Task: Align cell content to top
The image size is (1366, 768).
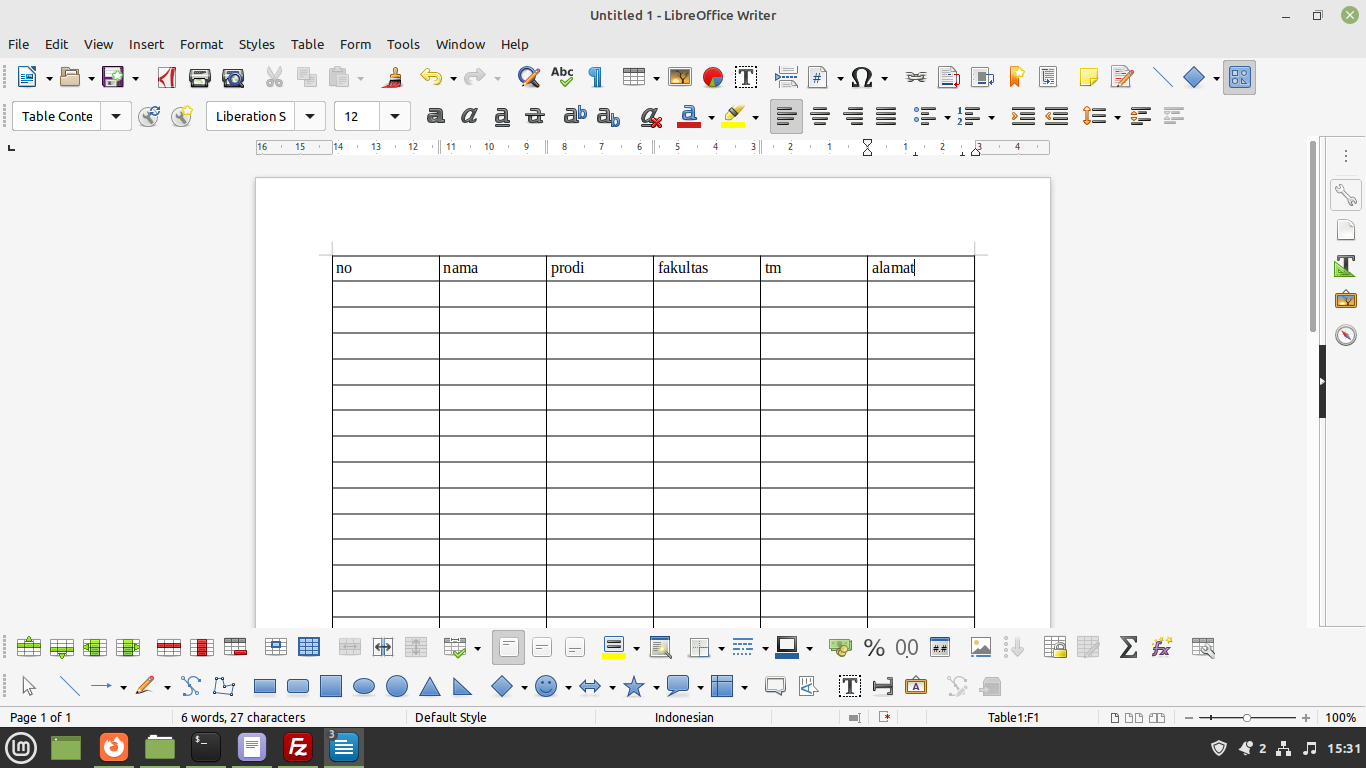Action: [x=509, y=648]
